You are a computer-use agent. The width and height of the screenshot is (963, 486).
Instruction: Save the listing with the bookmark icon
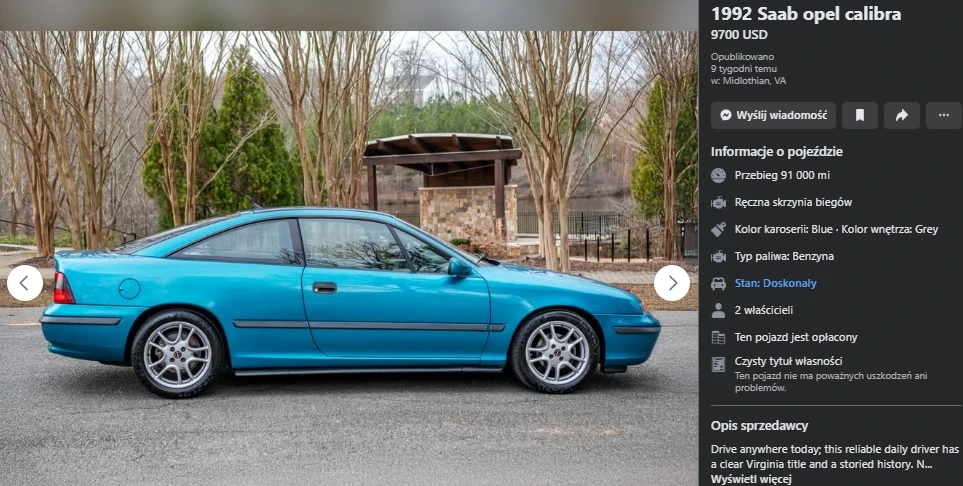pyautogui.click(x=860, y=116)
